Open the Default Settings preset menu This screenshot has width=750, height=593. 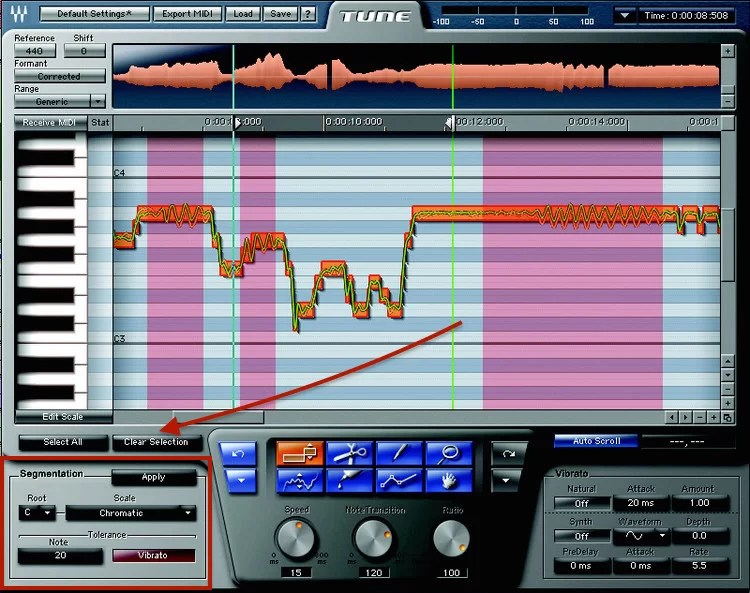[x=94, y=14]
